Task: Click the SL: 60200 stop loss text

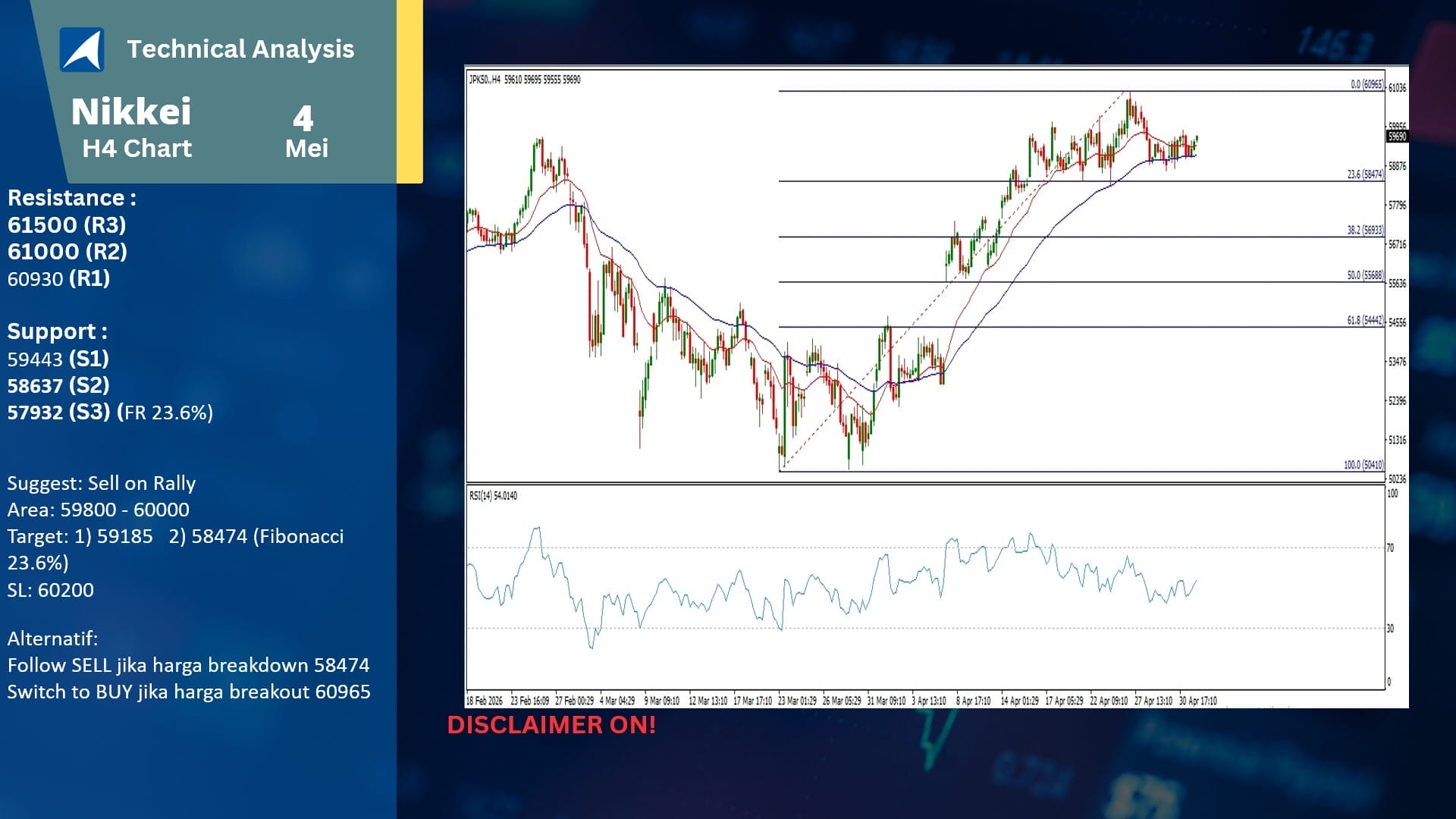Action: click(x=51, y=590)
